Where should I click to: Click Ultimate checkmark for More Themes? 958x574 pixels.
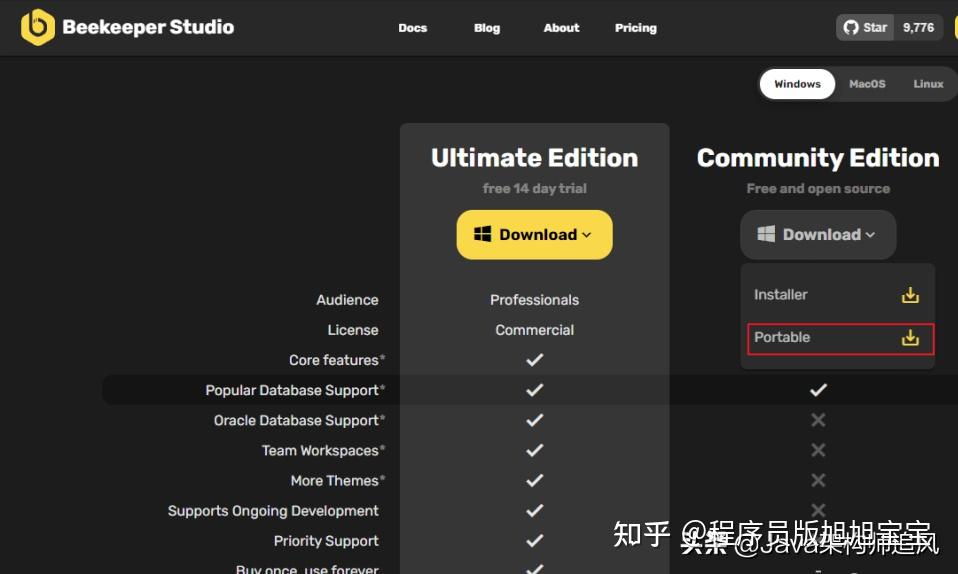coord(535,480)
